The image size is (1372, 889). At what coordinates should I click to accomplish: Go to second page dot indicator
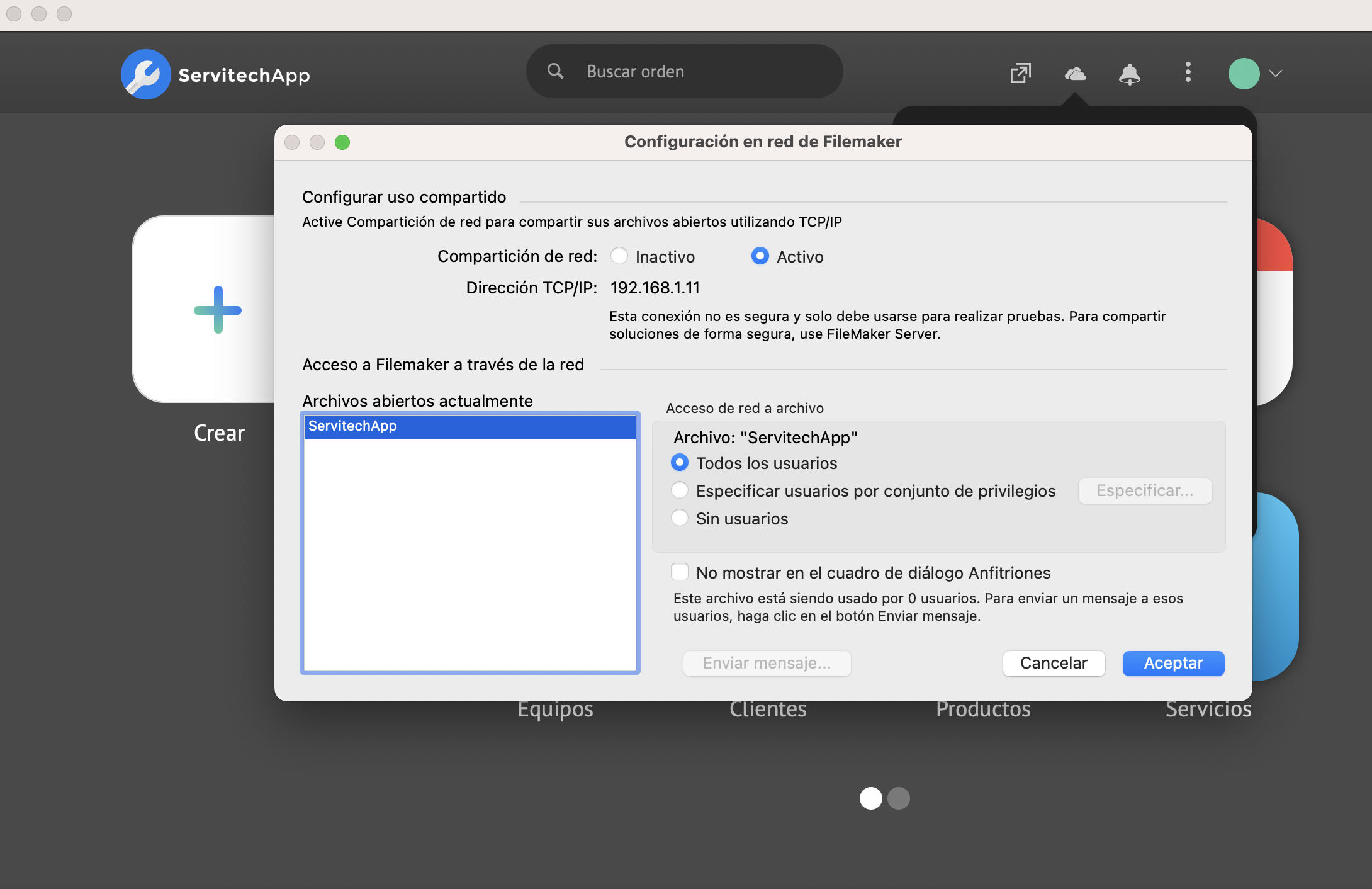pos(899,798)
